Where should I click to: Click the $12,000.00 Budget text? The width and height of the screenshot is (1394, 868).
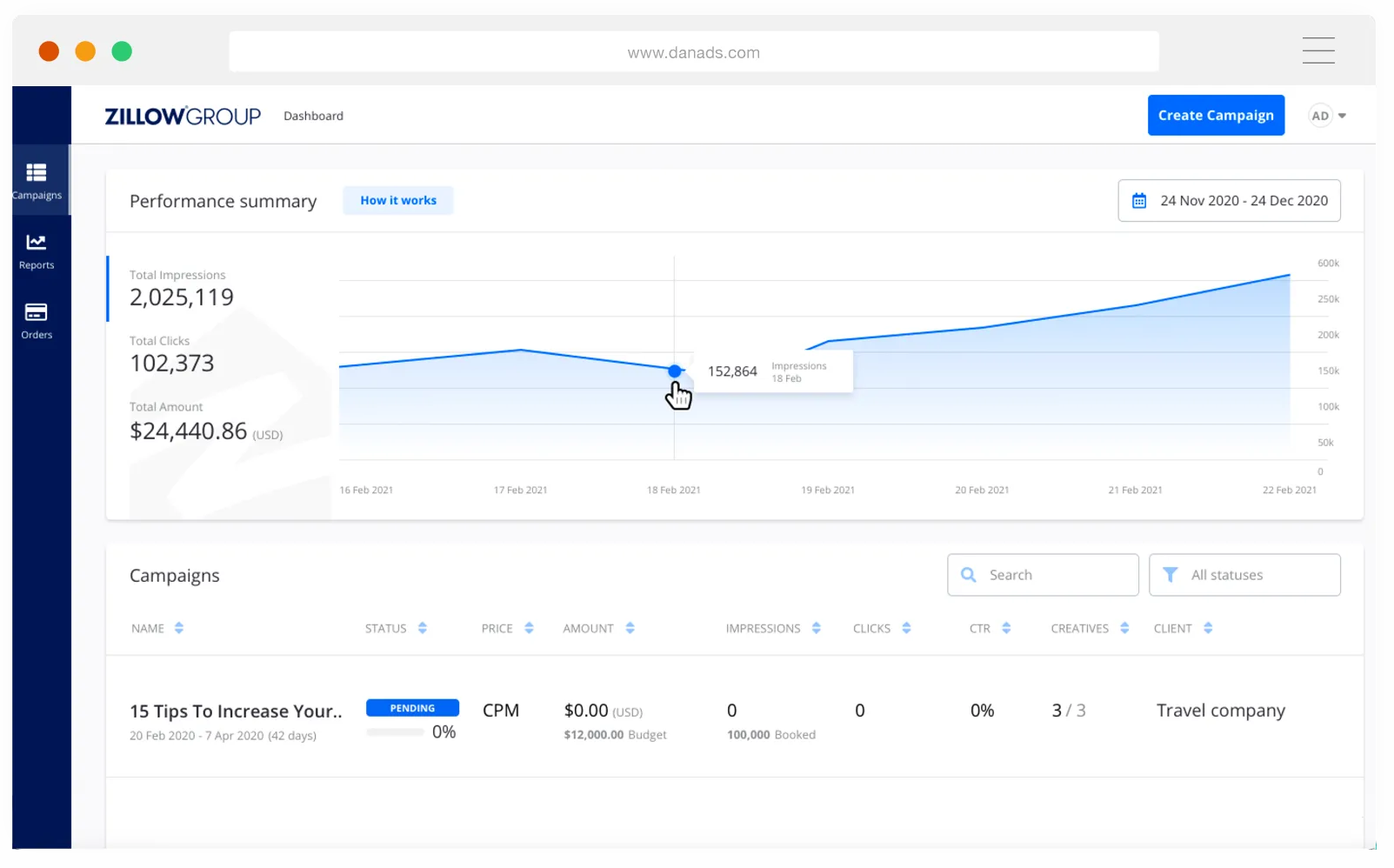(615, 735)
